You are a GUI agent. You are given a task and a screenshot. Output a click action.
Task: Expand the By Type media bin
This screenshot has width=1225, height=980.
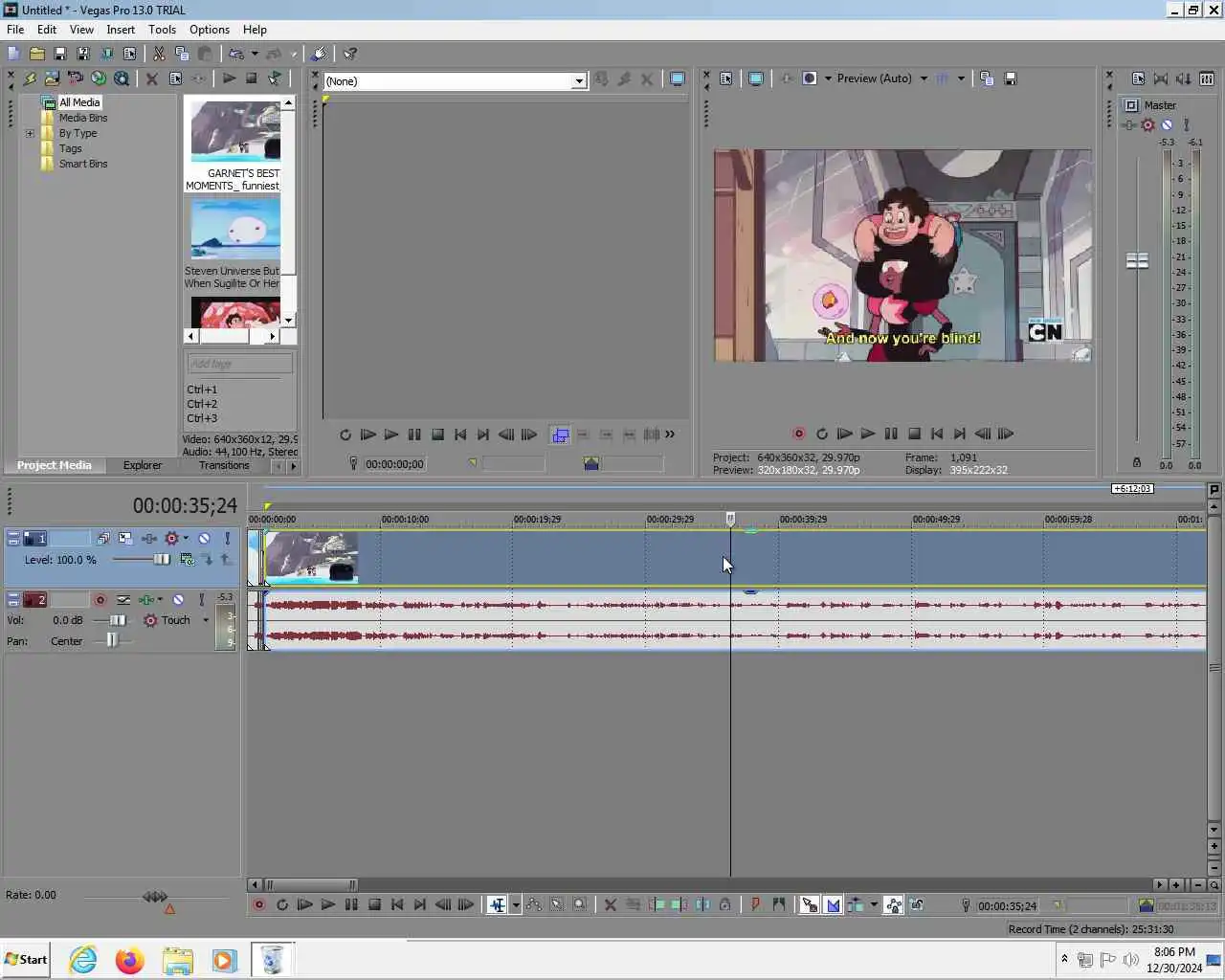30,133
